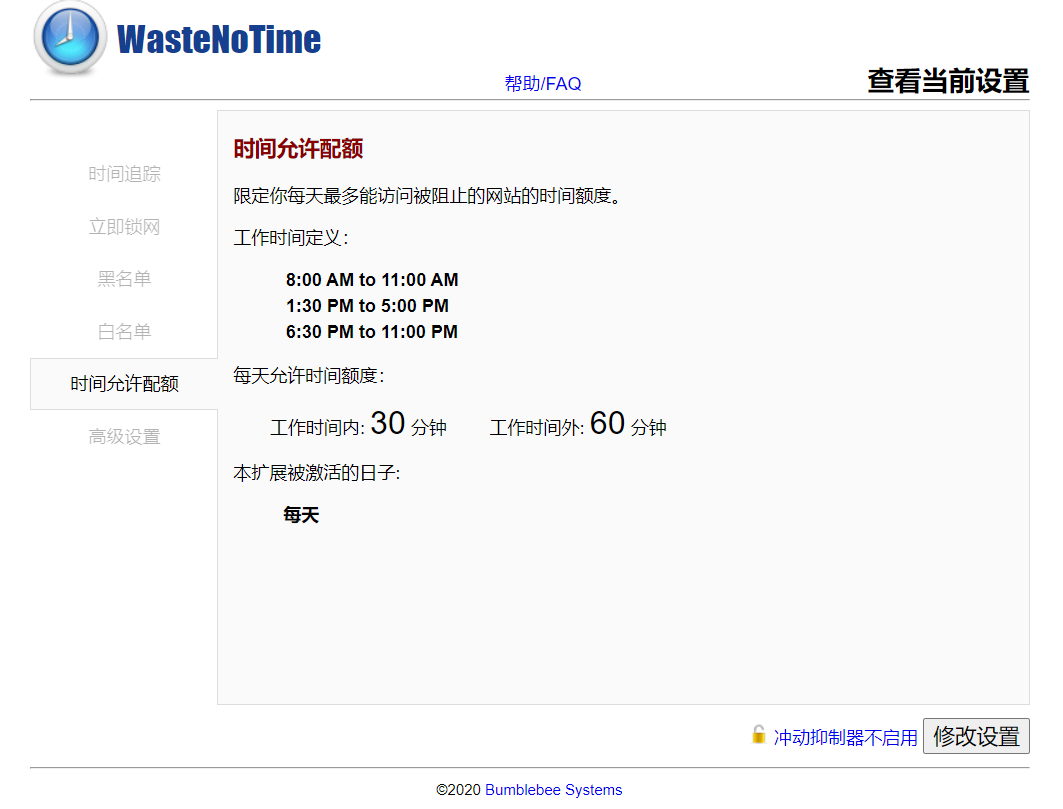1063x809 pixels.
Task: Open the 黑名单 tab
Action: pyautogui.click(x=124, y=279)
